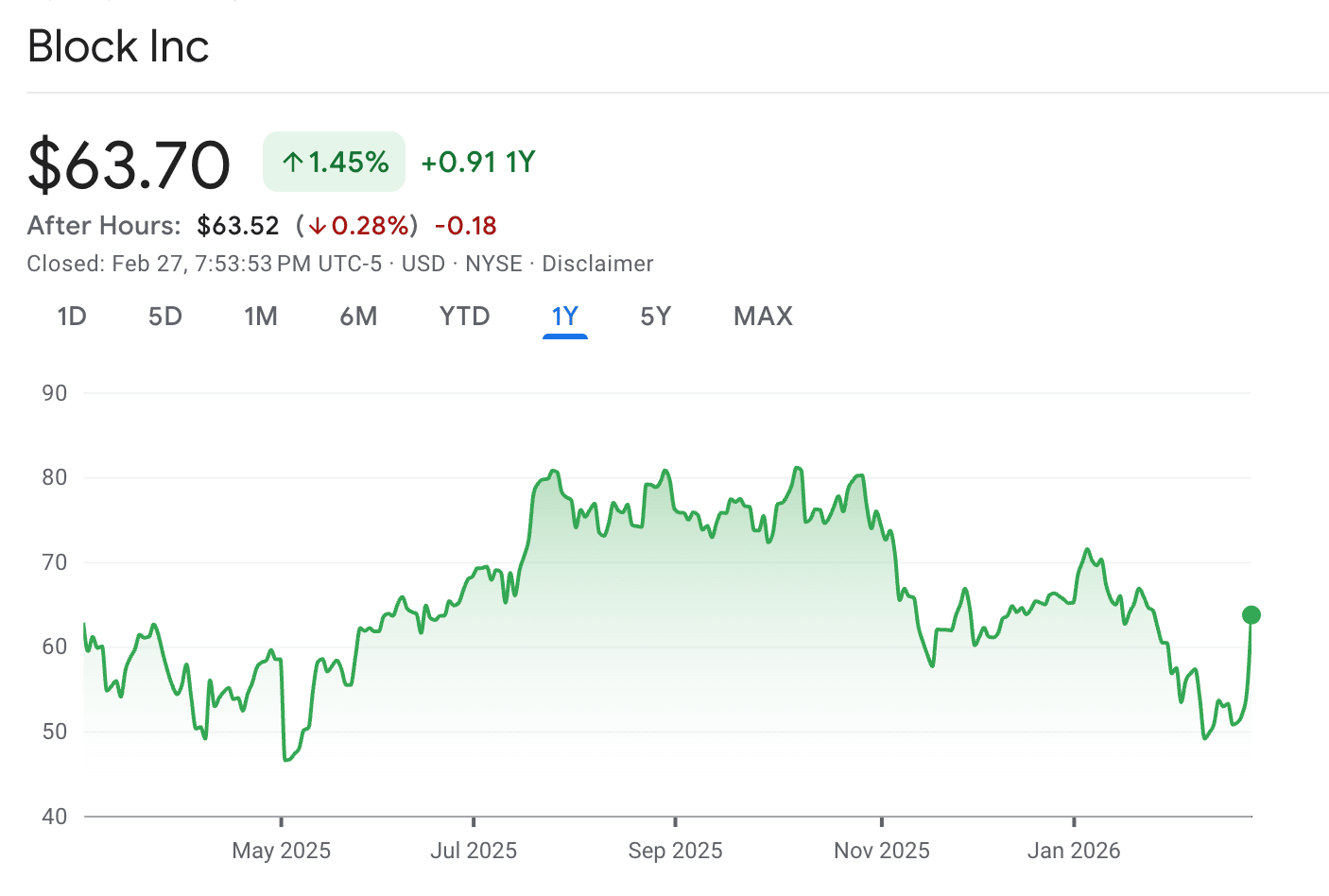Screen dimensions: 1329x896
Task: Show the 1M price history
Action: 261,317
